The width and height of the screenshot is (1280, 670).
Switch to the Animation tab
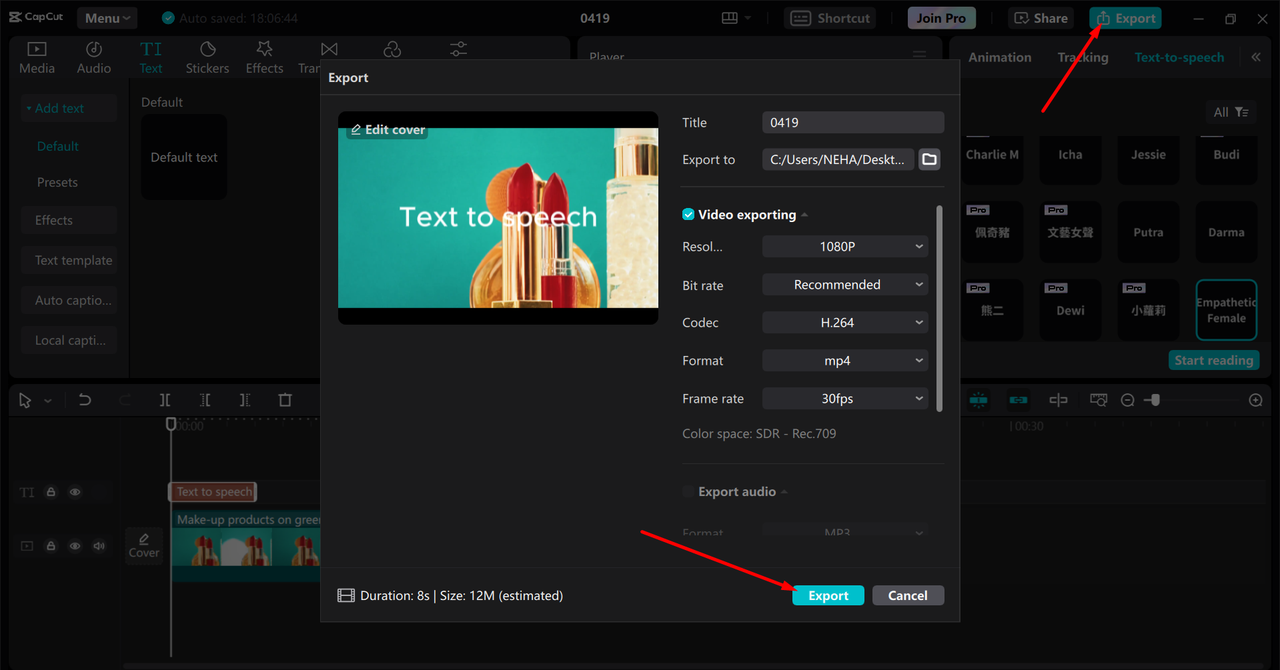tap(999, 57)
